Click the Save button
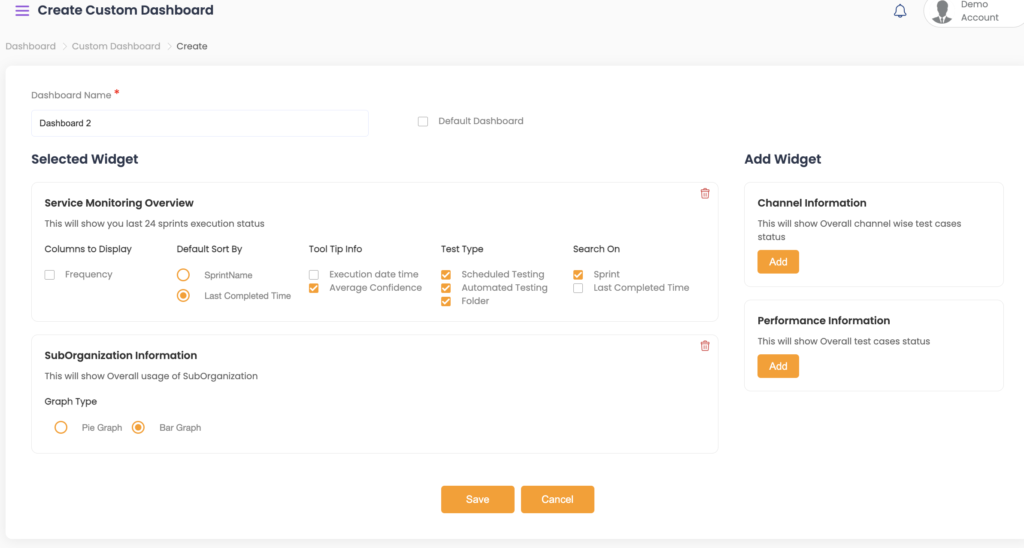The image size is (1024, 548). point(477,499)
